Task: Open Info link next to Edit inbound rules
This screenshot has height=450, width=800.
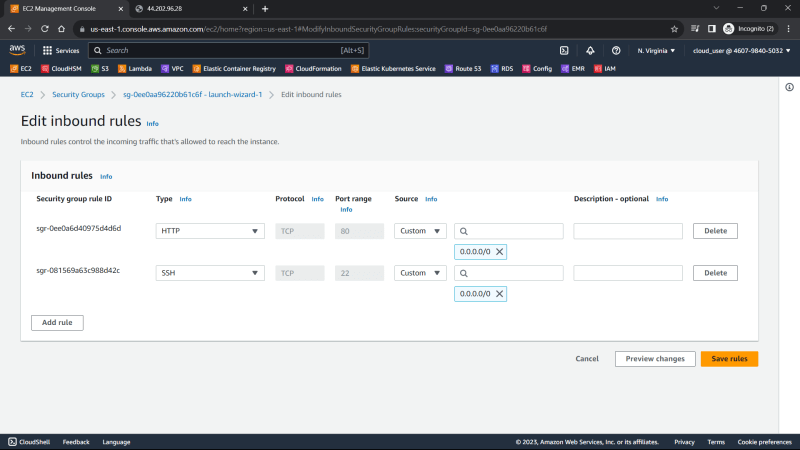Action: pos(153,123)
